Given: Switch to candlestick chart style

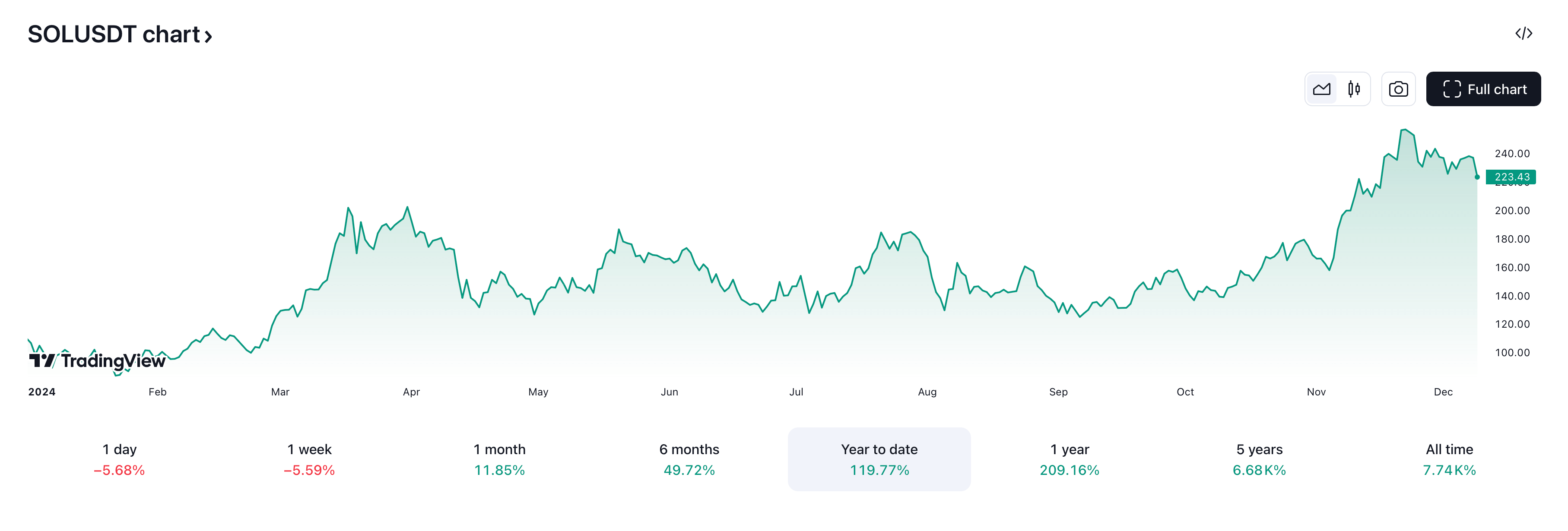Looking at the screenshot, I should point(1354,89).
